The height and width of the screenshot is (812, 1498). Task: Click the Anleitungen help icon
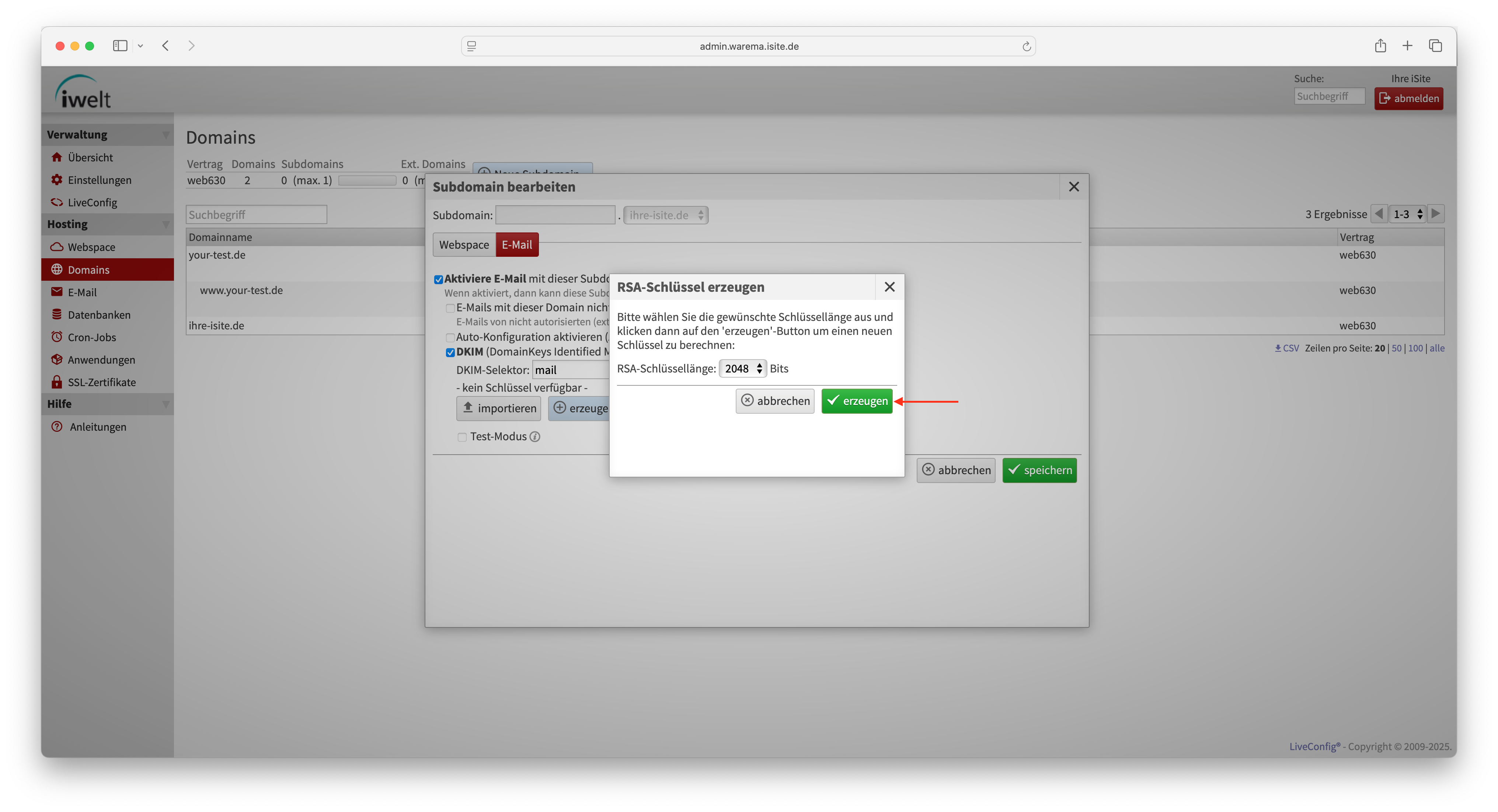click(56, 427)
